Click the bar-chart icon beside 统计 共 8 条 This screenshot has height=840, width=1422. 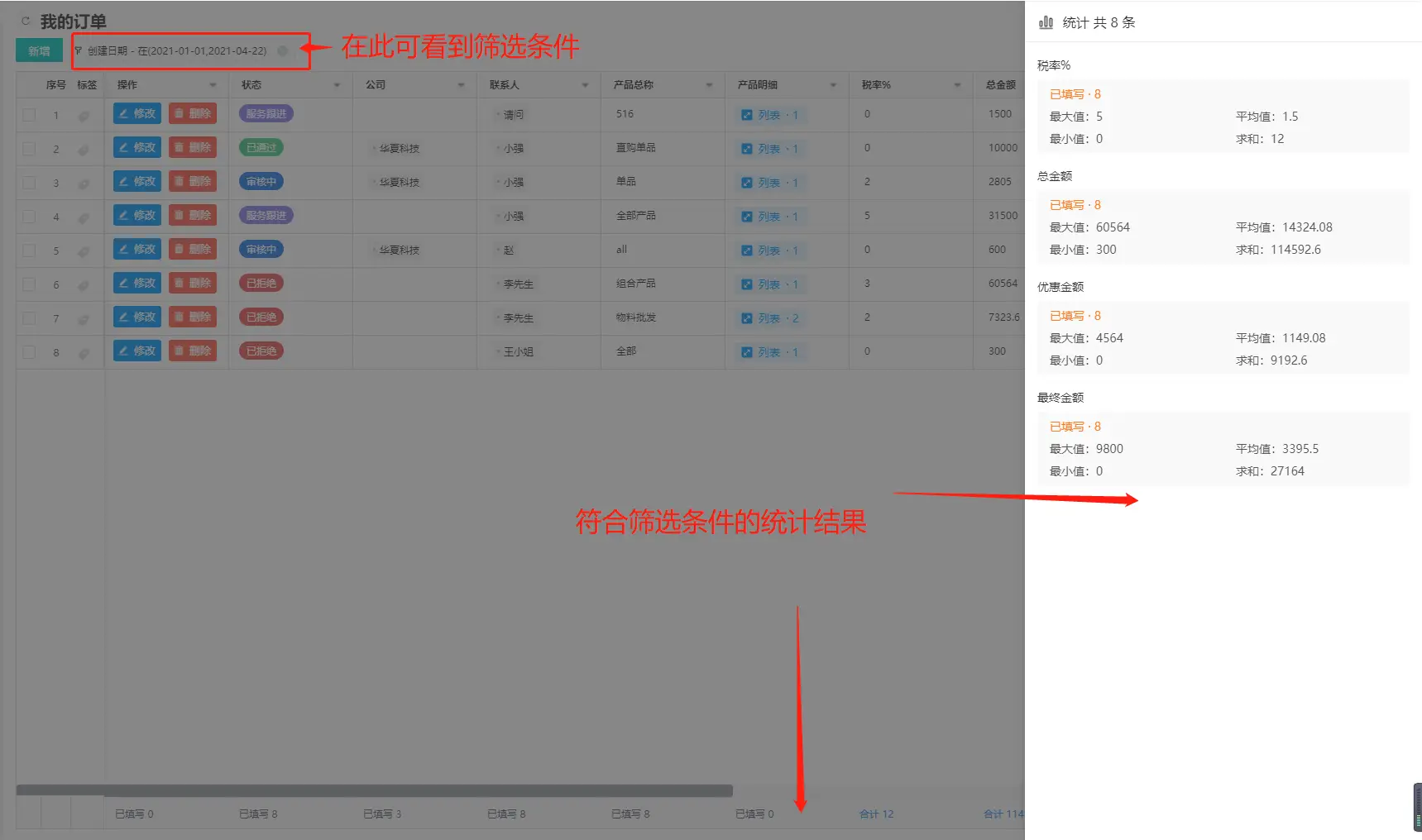point(1046,22)
